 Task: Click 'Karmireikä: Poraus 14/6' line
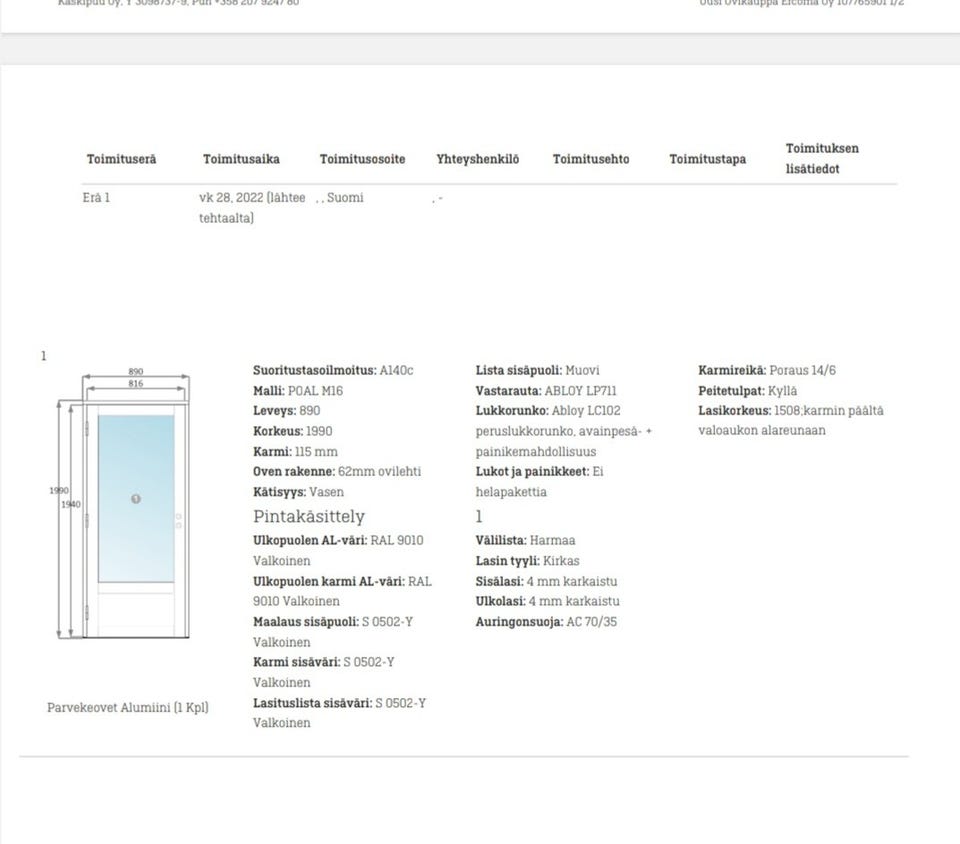(767, 370)
